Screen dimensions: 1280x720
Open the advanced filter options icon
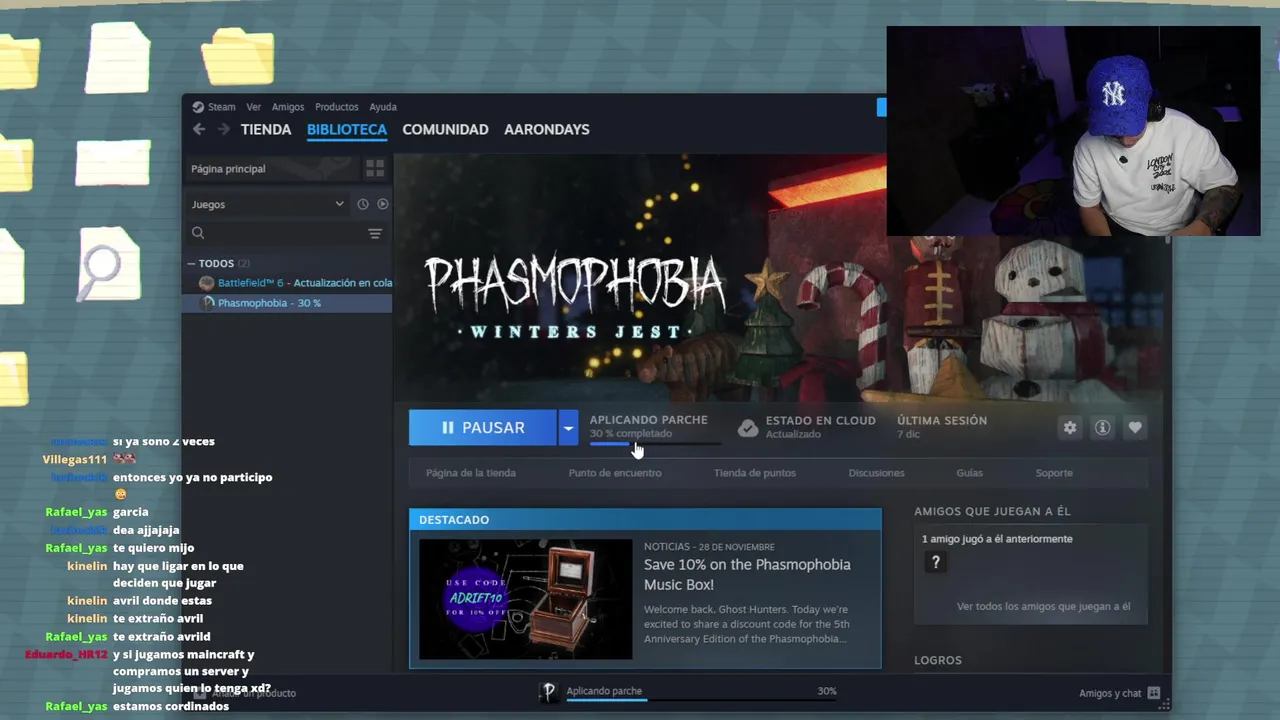pyautogui.click(x=375, y=233)
